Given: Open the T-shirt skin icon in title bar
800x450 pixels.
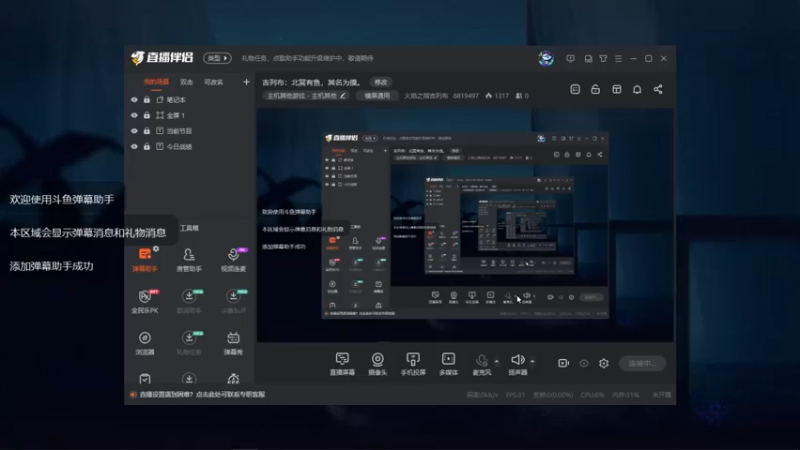Looking at the screenshot, I should point(604,59).
